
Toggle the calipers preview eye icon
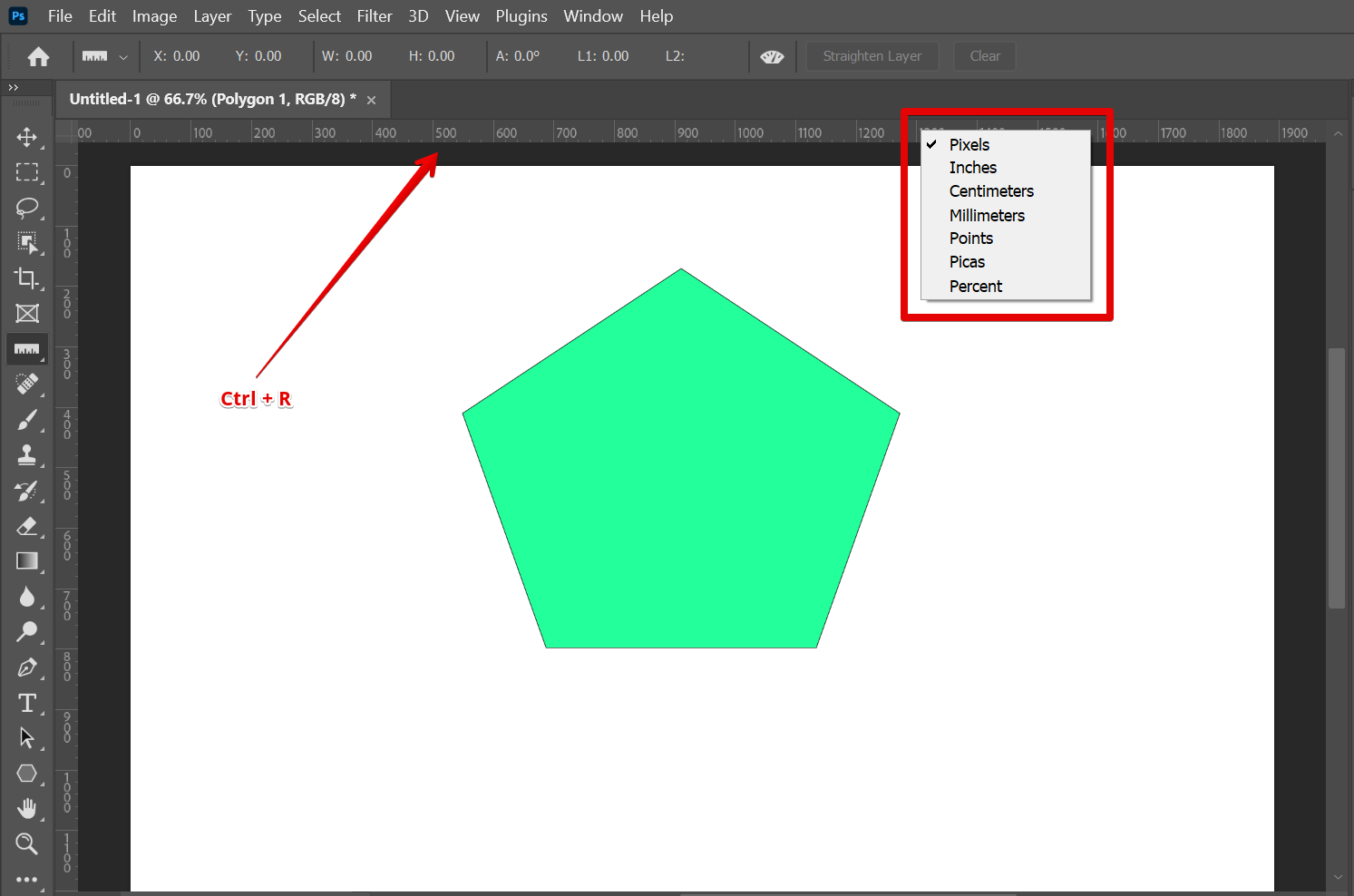tap(772, 55)
